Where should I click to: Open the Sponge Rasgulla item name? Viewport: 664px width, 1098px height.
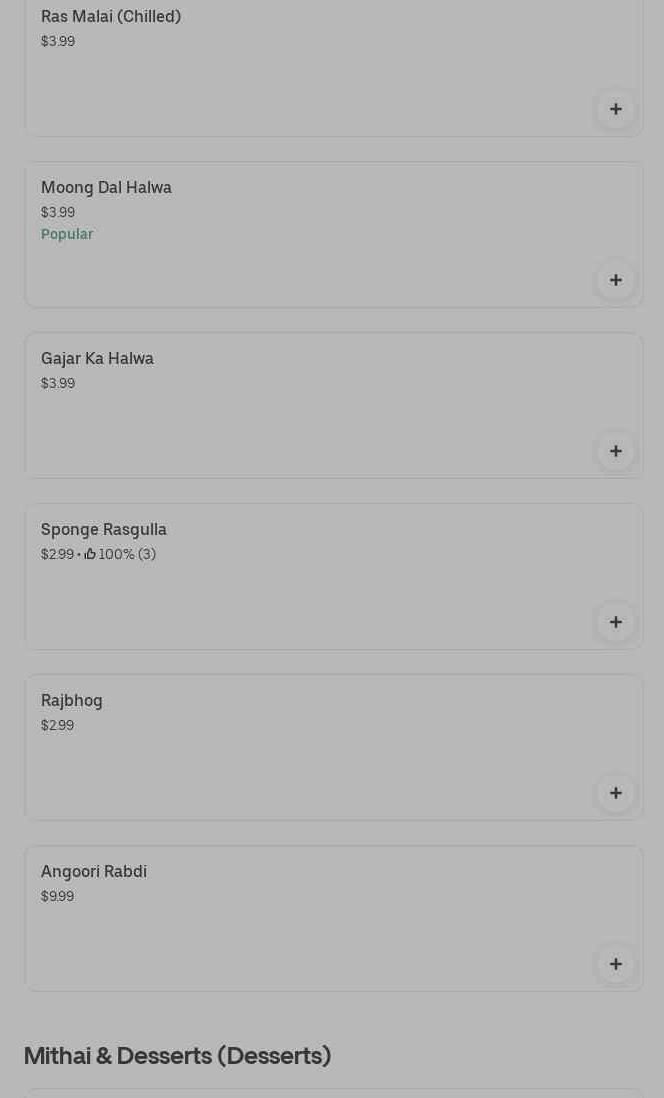pos(104,530)
